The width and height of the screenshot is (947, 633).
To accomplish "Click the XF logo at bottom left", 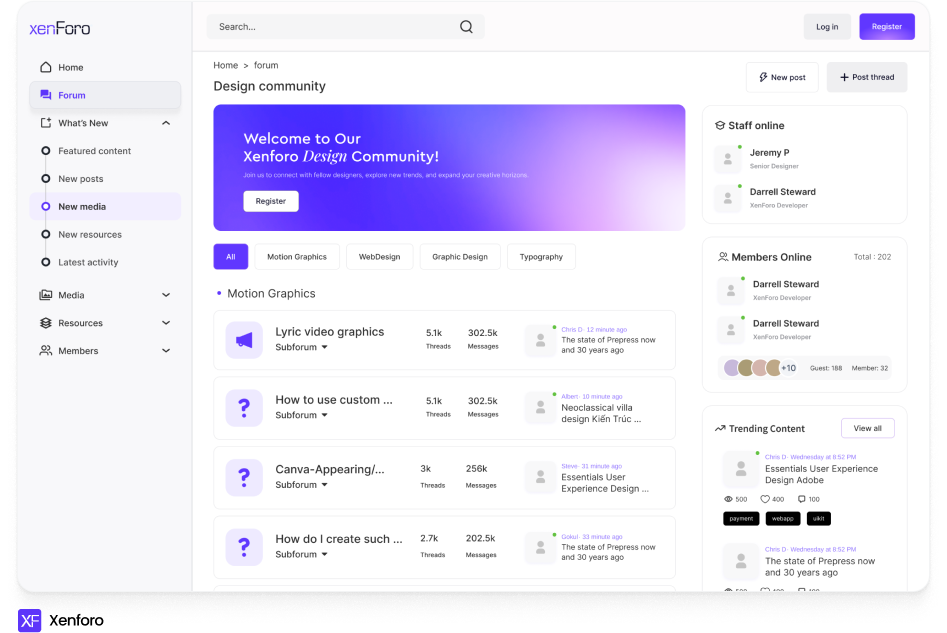I will [x=30, y=620].
